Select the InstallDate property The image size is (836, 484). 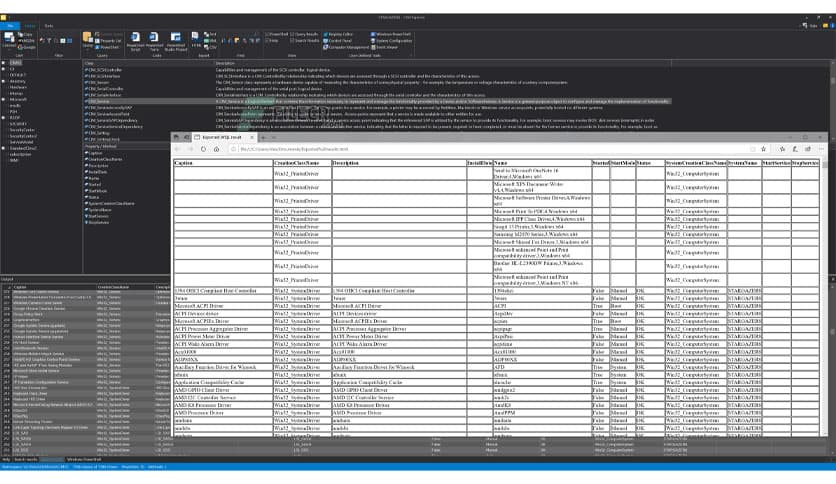click(x=97, y=172)
